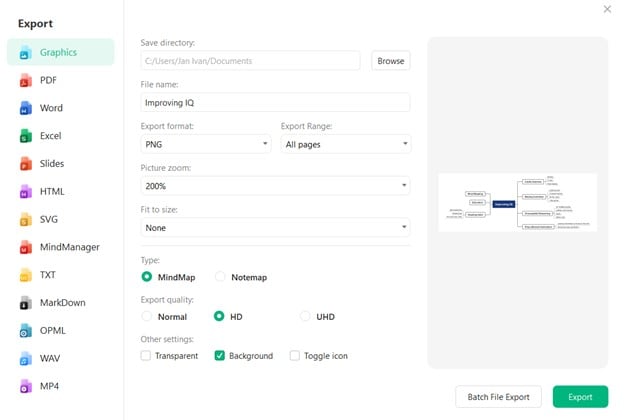This screenshot has width=624, height=420.
Task: Click the MP4 video icon
Action: point(25,387)
